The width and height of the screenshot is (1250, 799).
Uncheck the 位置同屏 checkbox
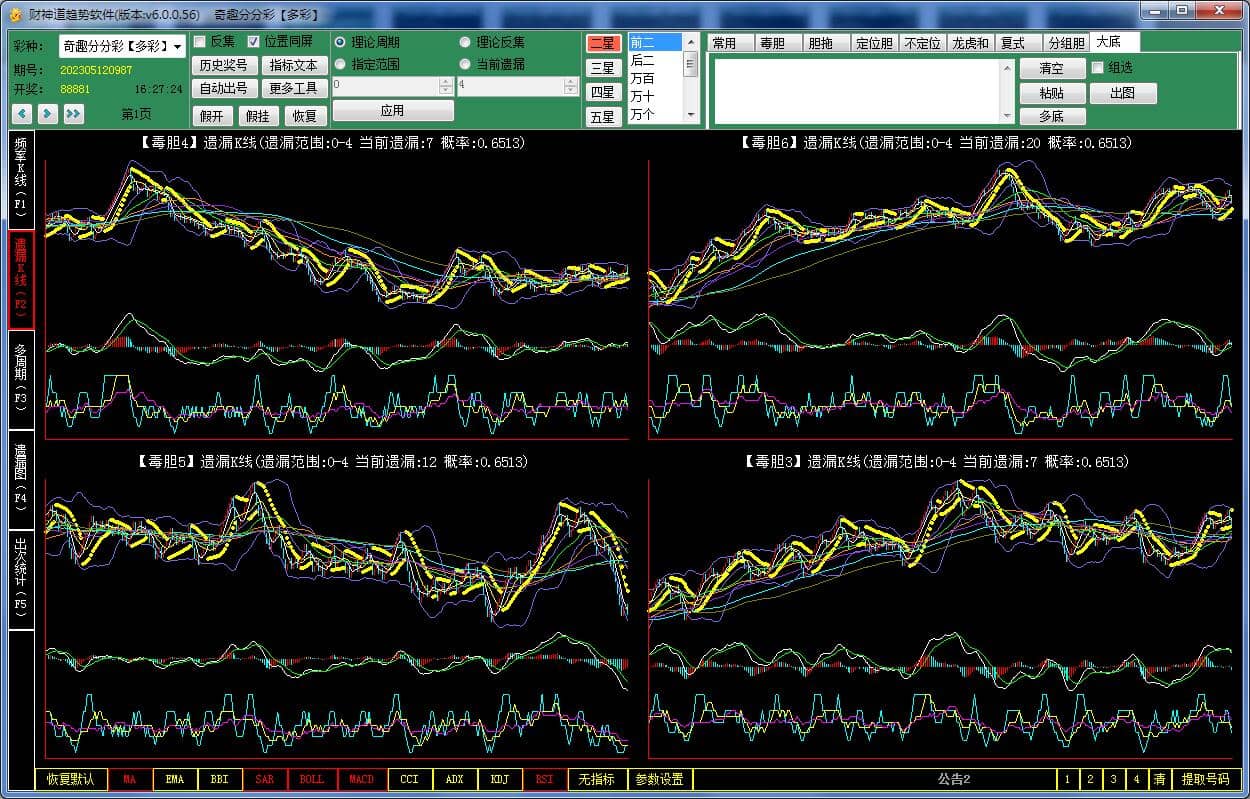point(254,42)
